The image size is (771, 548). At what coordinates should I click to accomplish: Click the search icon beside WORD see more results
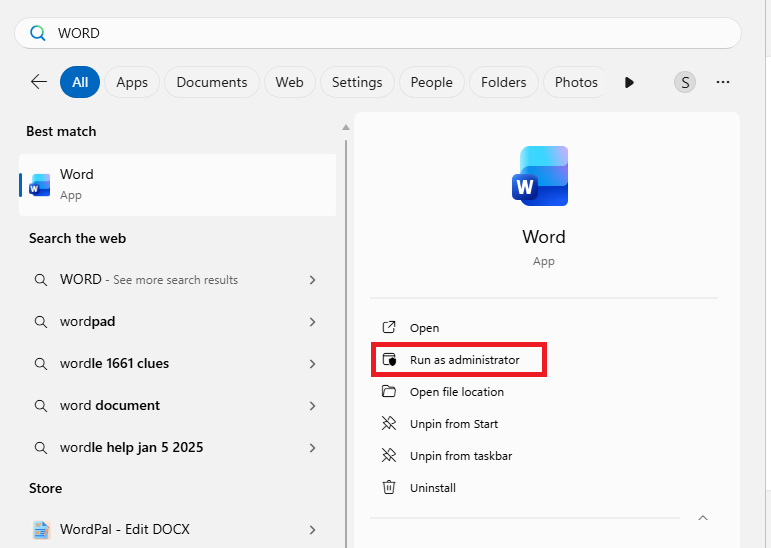click(x=41, y=280)
